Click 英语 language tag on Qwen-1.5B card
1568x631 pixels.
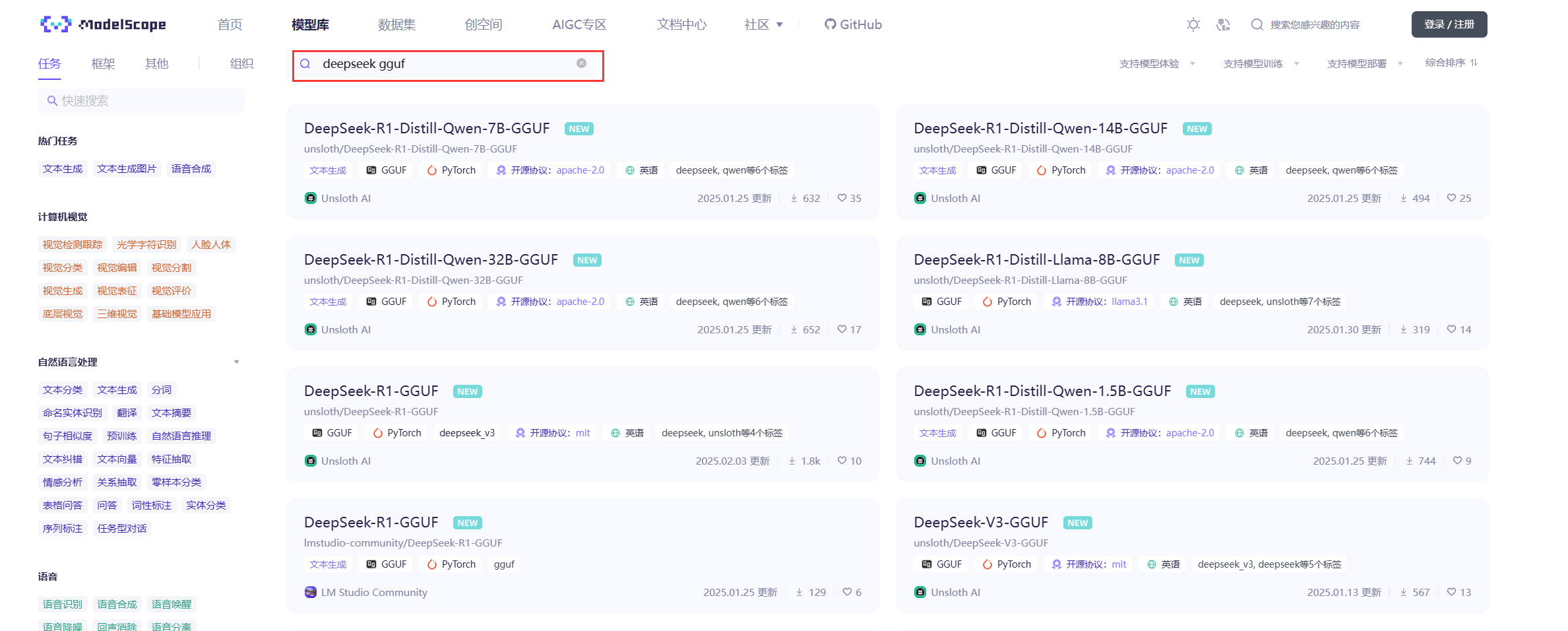[x=1251, y=433]
